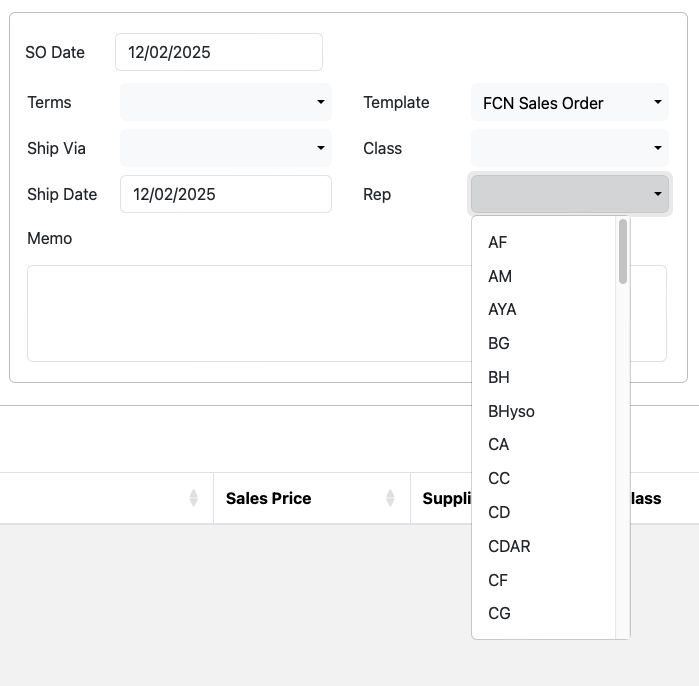Select AF from the Rep list
Viewport: 699px width, 686px height.
498,242
